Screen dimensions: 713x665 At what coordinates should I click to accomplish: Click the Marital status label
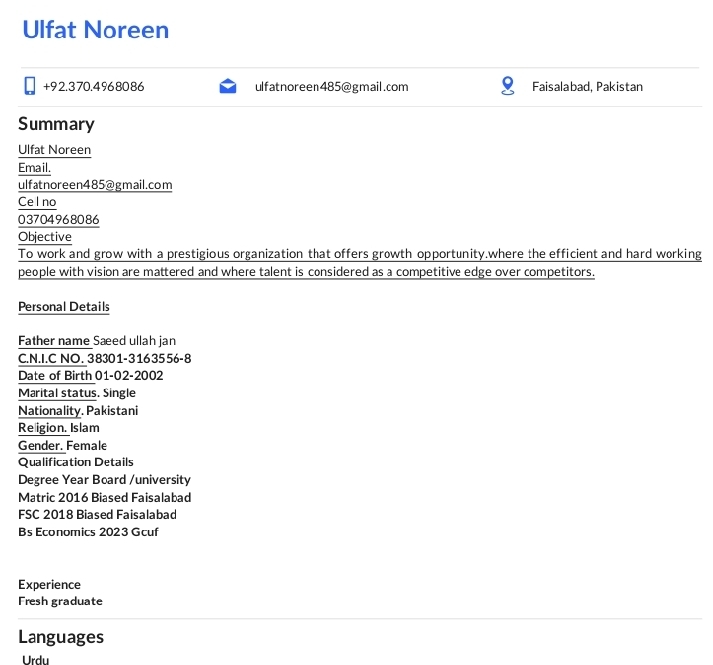click(x=57, y=393)
